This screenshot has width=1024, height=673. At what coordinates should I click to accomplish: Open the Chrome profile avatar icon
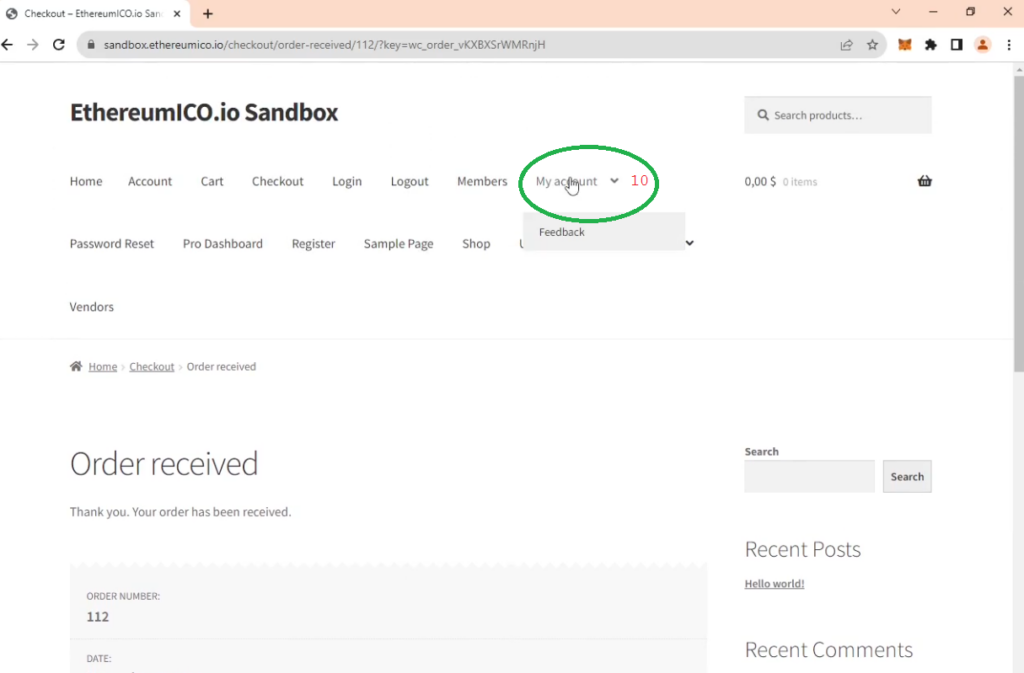(982, 45)
